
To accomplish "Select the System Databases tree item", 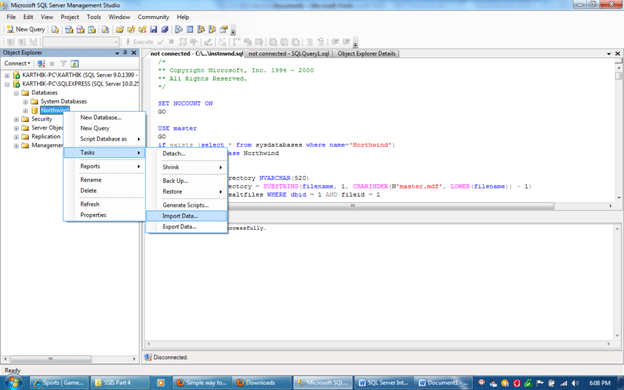I will pos(63,101).
